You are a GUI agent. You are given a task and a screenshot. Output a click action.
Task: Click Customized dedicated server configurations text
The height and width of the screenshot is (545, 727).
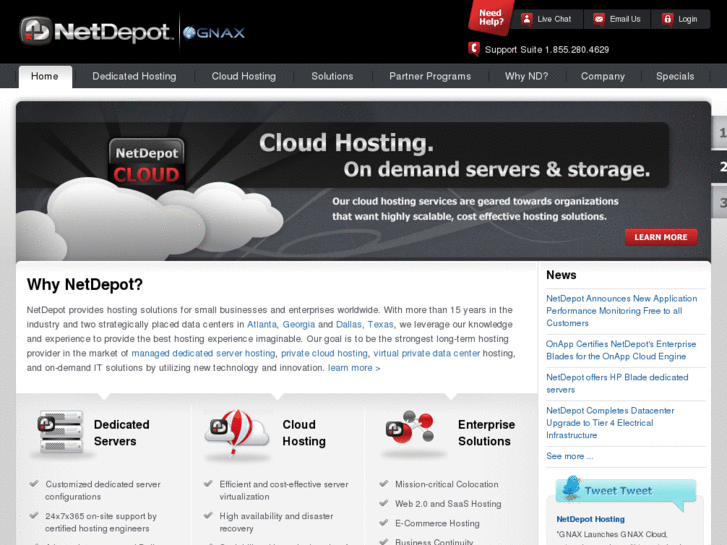pos(103,490)
